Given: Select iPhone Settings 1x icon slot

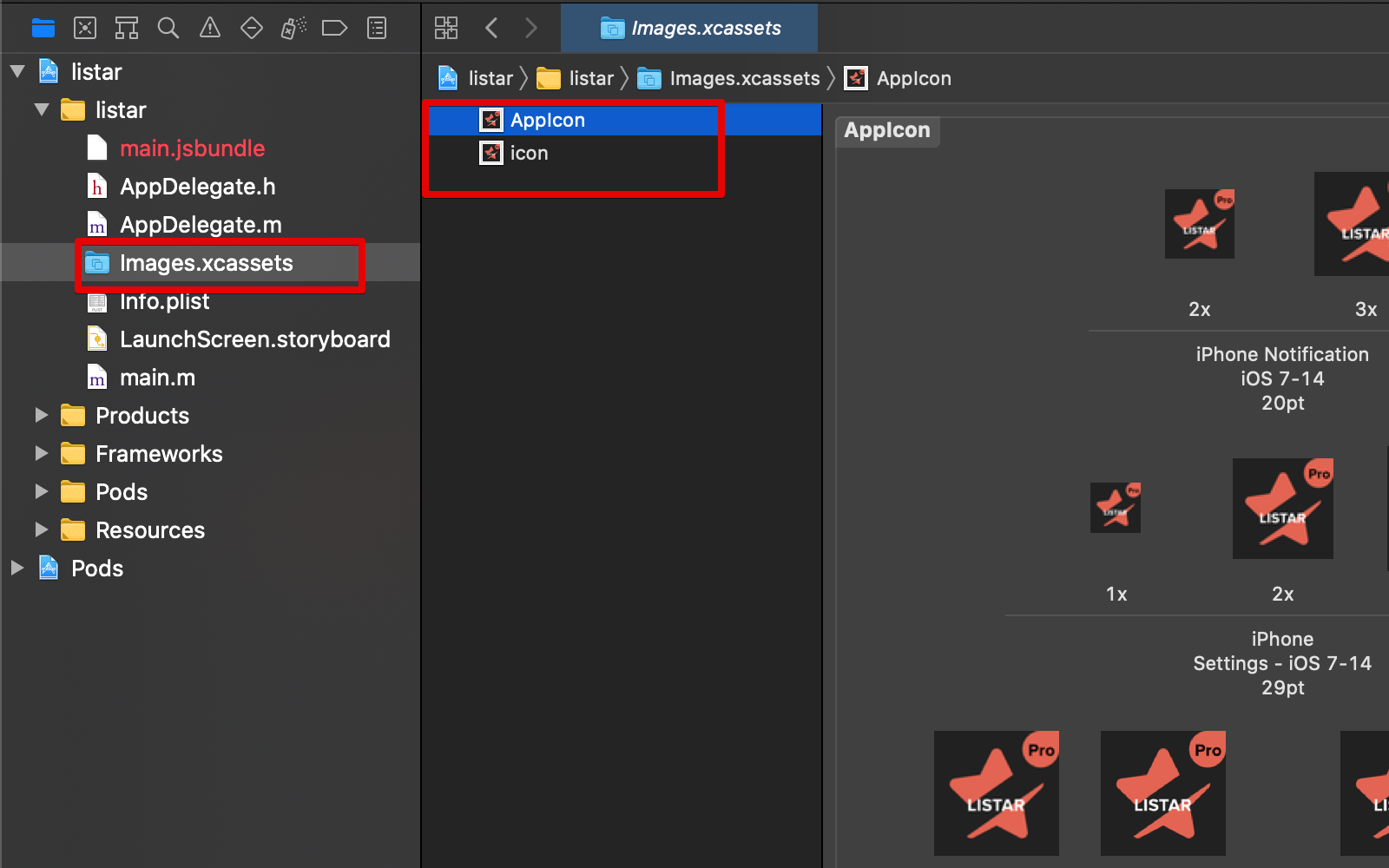Looking at the screenshot, I should [1116, 508].
